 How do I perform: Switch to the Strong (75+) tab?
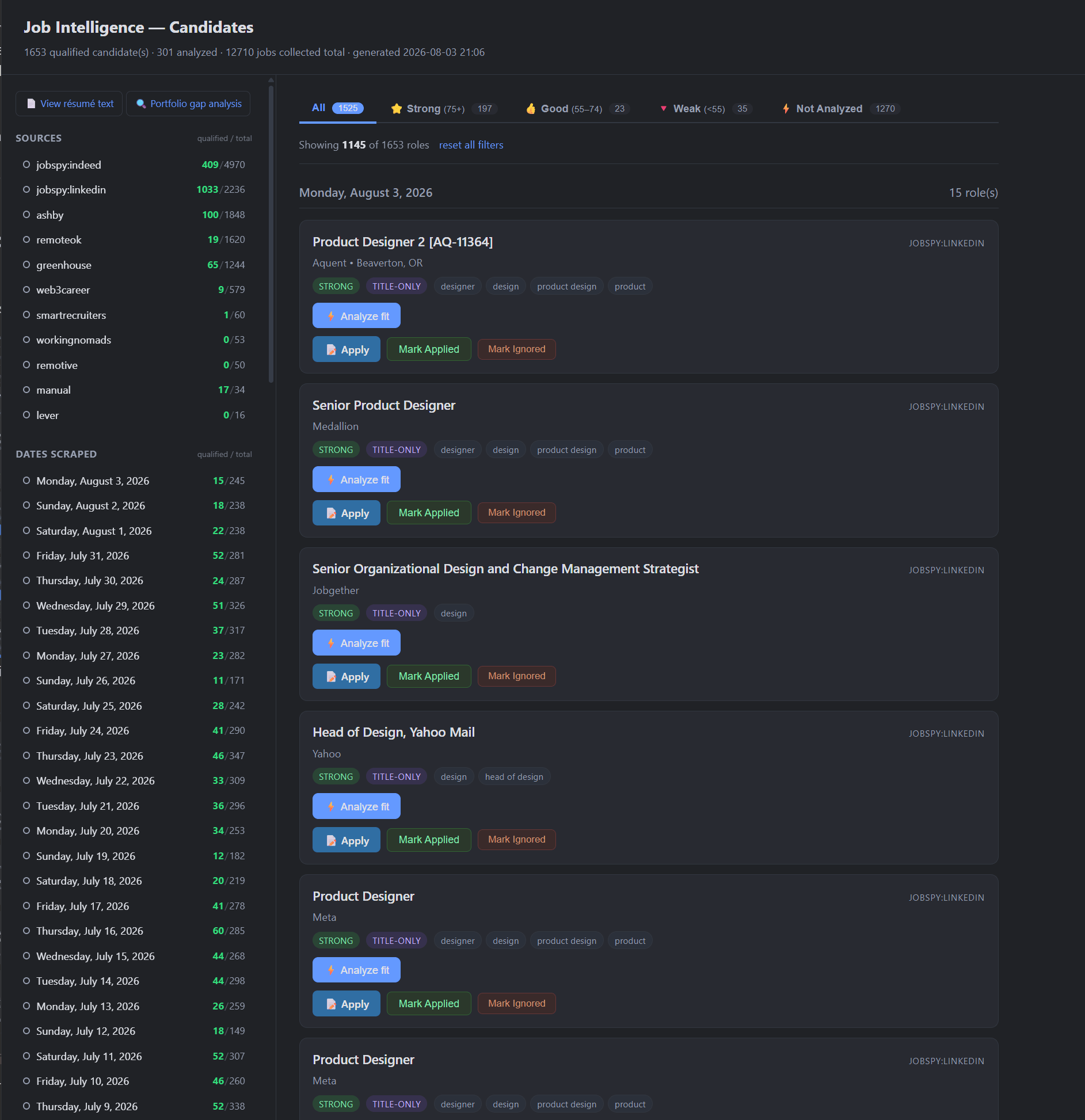click(x=444, y=109)
